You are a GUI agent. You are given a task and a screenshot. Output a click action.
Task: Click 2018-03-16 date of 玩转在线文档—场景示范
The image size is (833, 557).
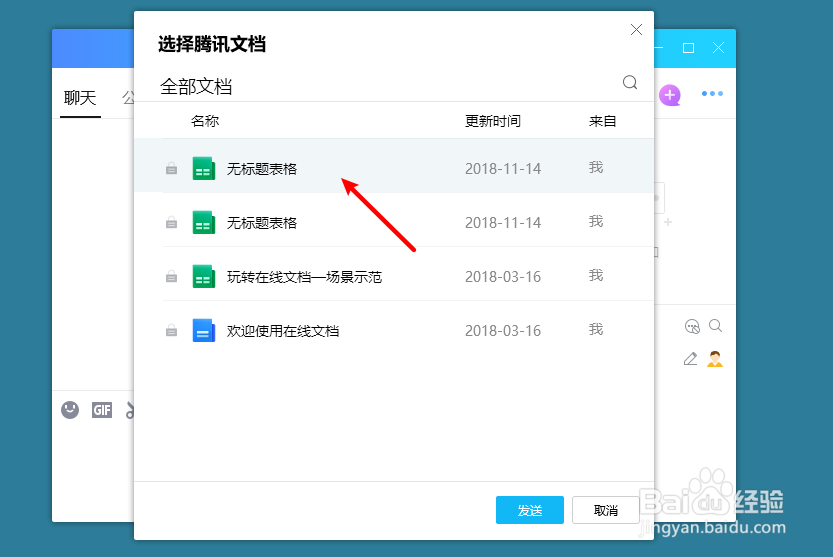tap(503, 277)
